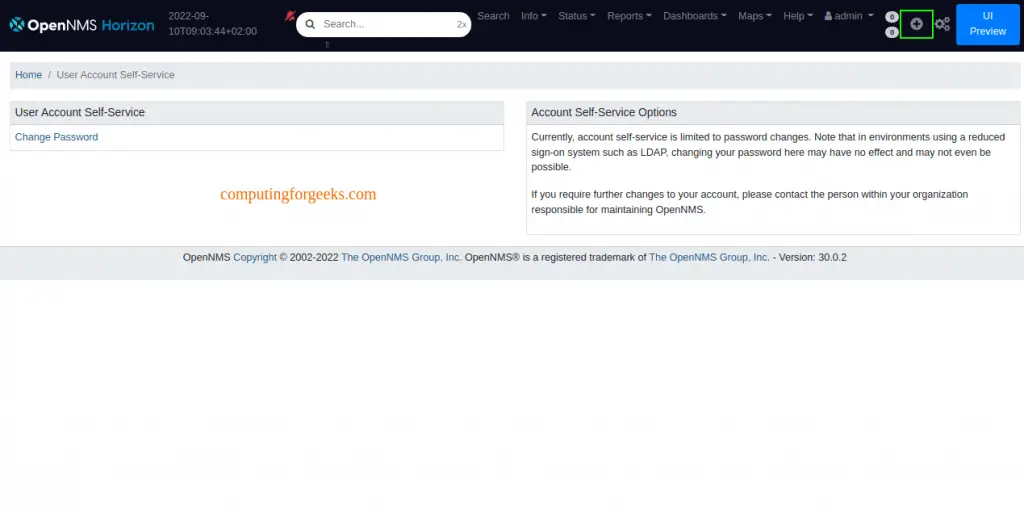
Task: Expand the Status dropdown menu
Action: 577,16
